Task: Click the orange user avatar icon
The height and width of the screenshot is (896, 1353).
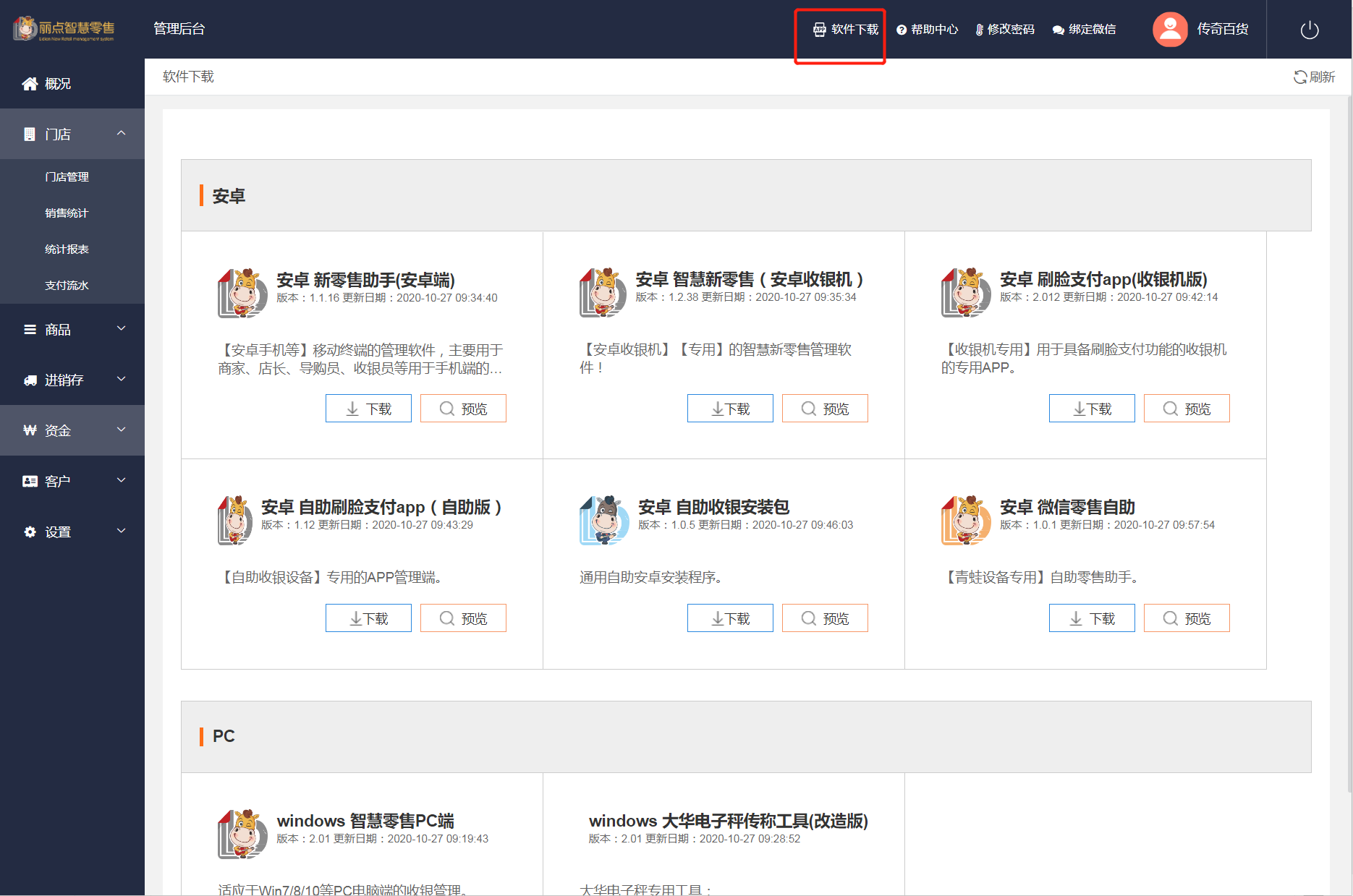Action: (x=1169, y=30)
